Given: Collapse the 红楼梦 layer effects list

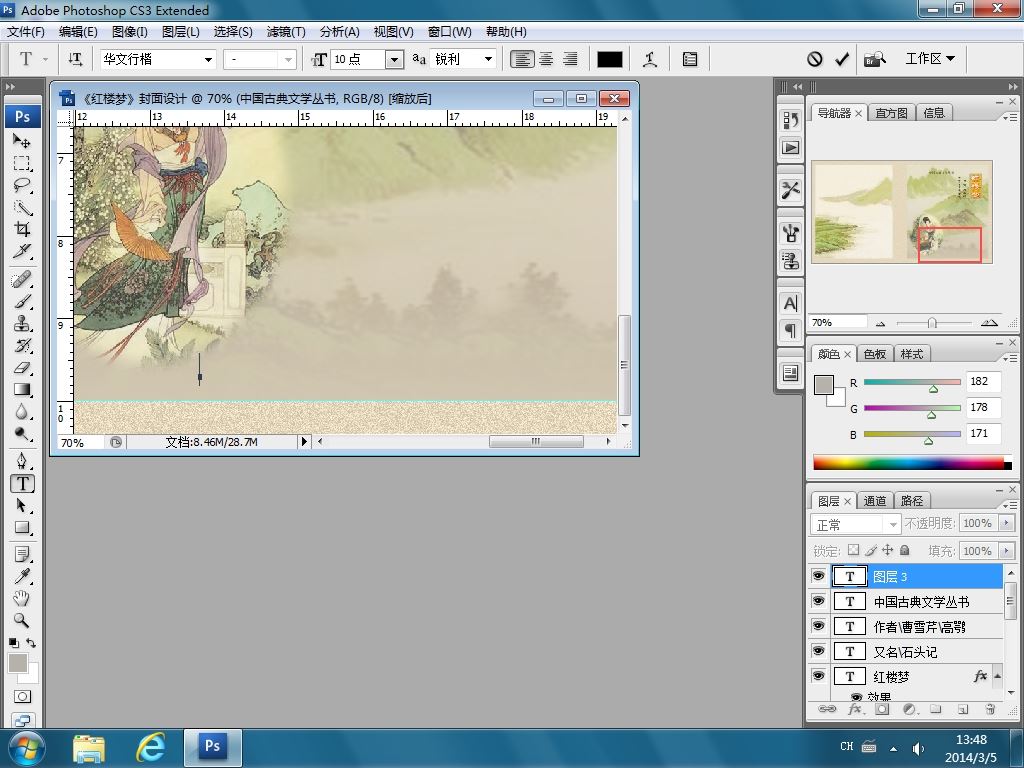Looking at the screenshot, I should (x=997, y=676).
